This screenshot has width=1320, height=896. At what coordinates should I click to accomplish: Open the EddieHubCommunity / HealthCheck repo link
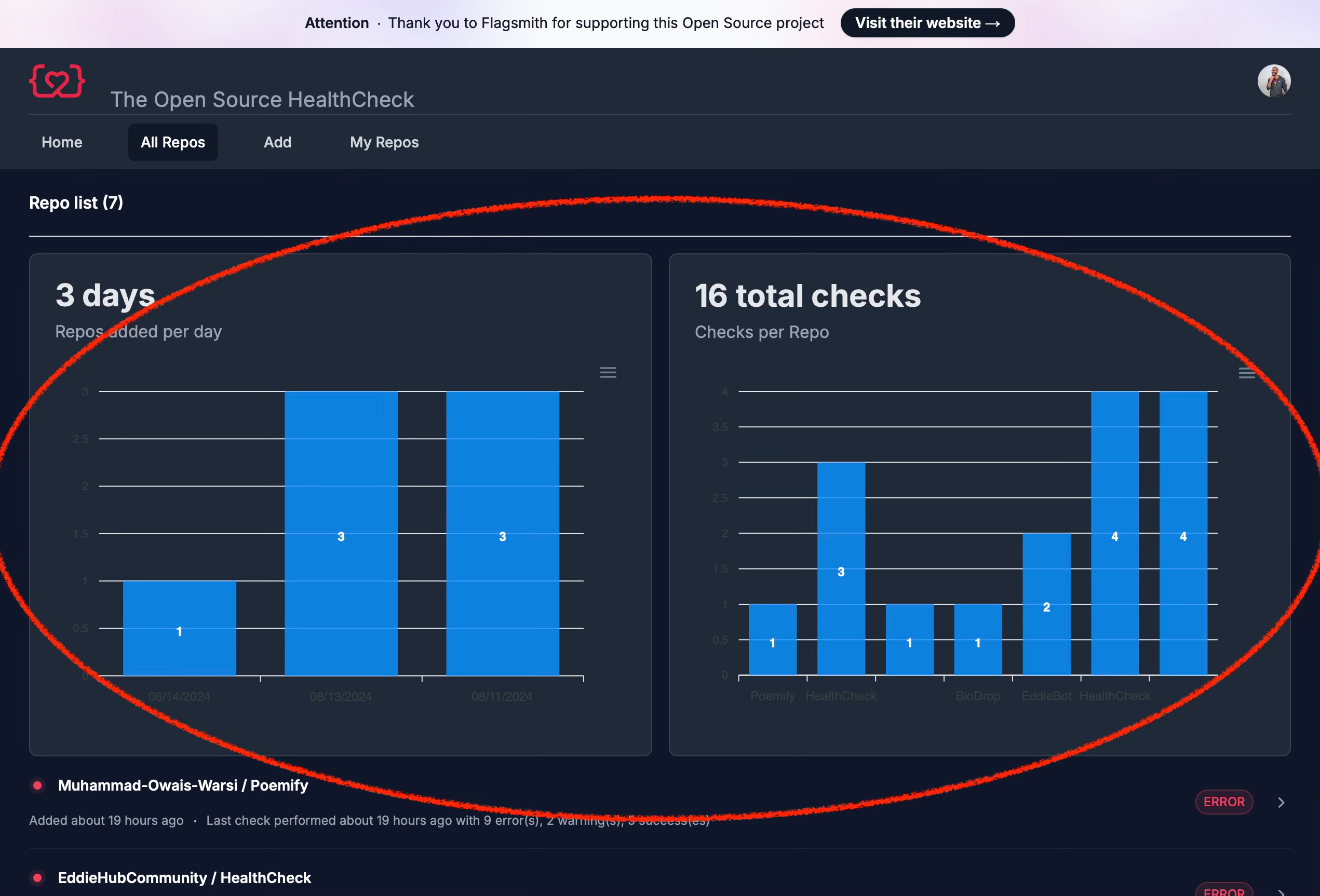tap(184, 878)
